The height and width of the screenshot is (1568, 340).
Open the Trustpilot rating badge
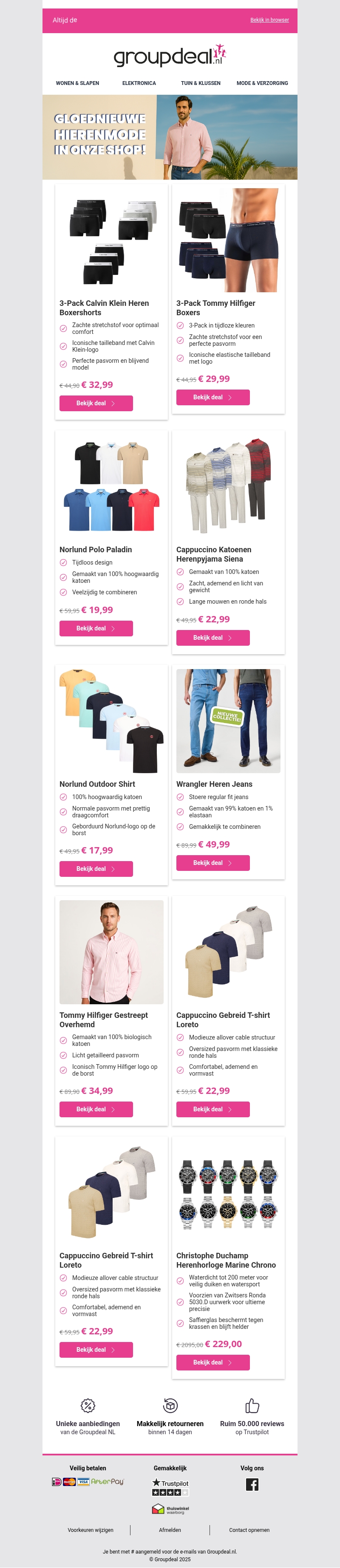170,1487
